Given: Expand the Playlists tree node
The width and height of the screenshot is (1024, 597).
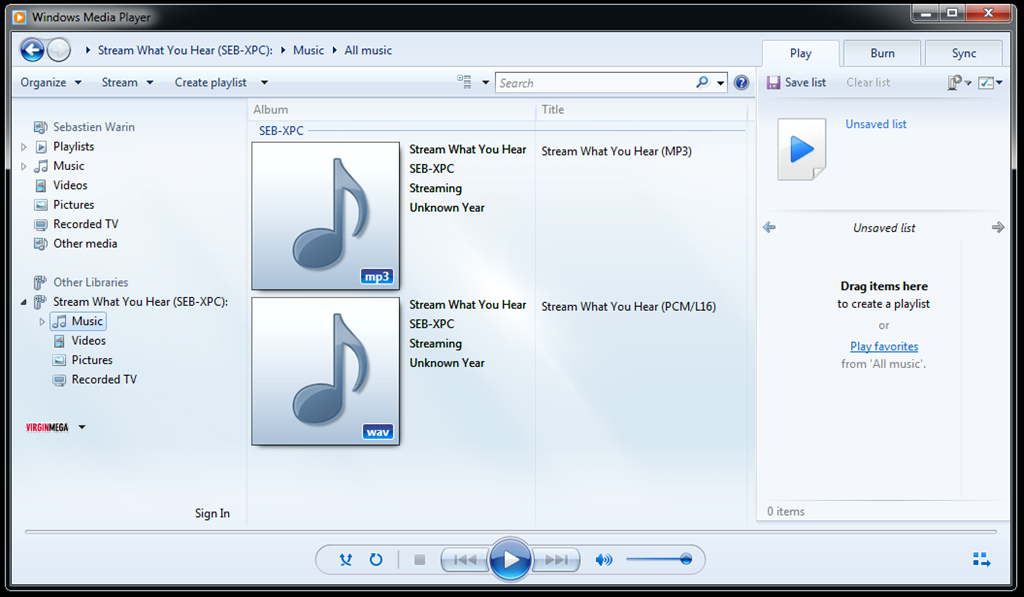Looking at the screenshot, I should pos(24,147).
